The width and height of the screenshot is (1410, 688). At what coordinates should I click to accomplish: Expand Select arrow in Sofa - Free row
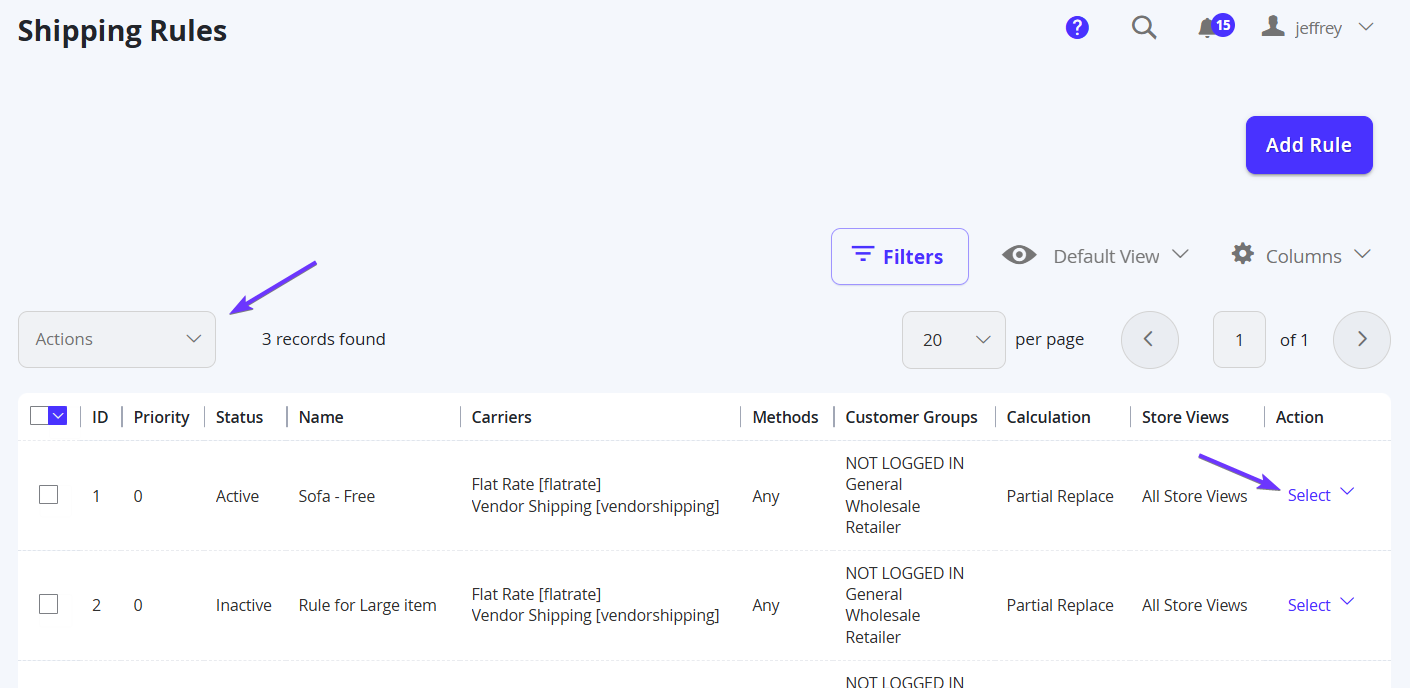[x=1347, y=491]
